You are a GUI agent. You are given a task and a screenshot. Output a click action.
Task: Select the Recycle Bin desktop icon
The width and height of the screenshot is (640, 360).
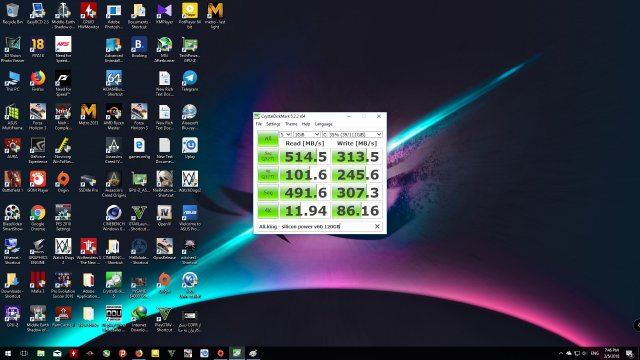point(12,14)
